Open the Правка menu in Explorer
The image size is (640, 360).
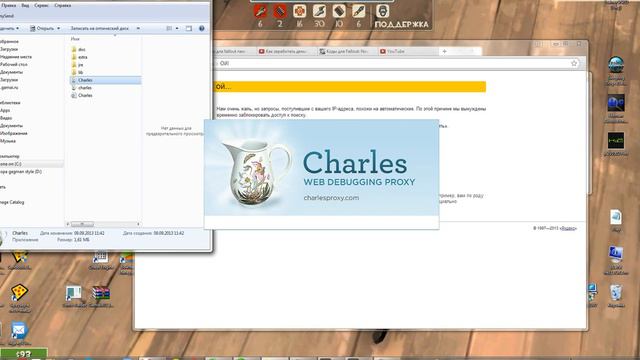tap(8, 6)
